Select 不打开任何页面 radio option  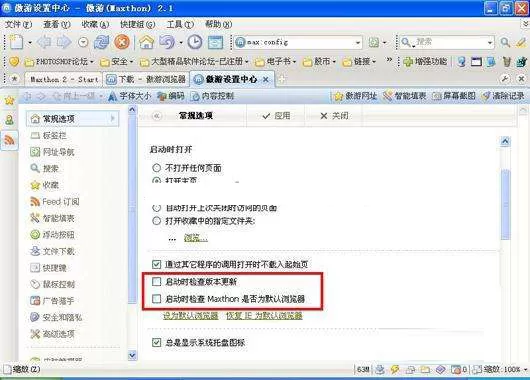(156, 168)
